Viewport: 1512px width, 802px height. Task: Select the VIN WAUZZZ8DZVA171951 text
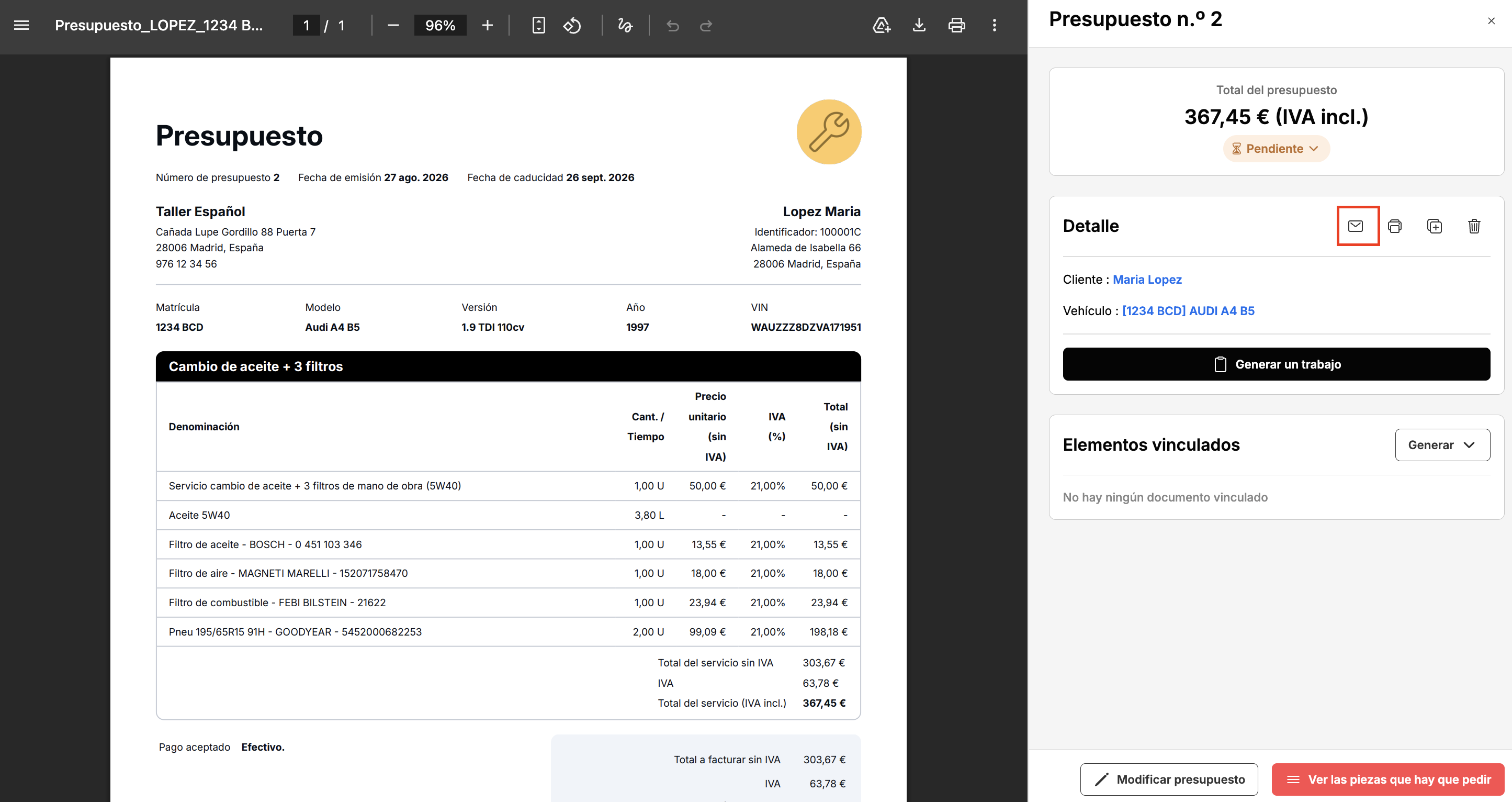(806, 327)
